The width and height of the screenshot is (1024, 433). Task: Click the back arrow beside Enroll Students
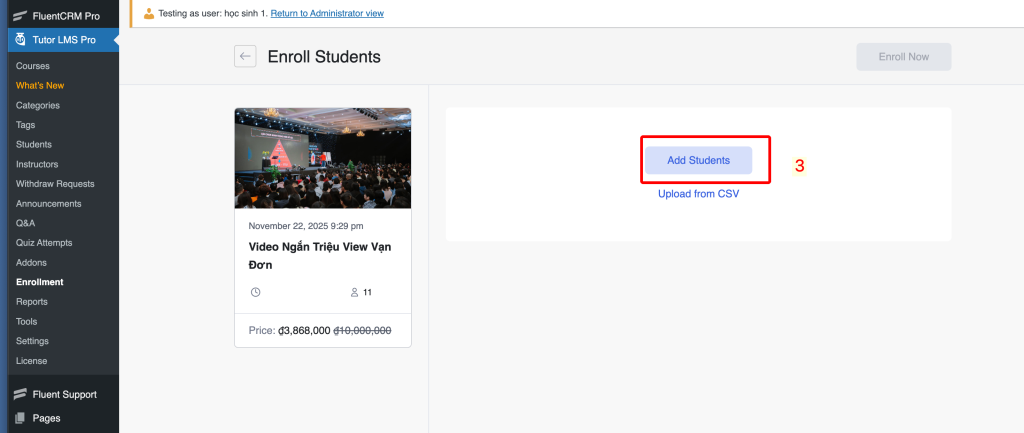[x=245, y=57]
